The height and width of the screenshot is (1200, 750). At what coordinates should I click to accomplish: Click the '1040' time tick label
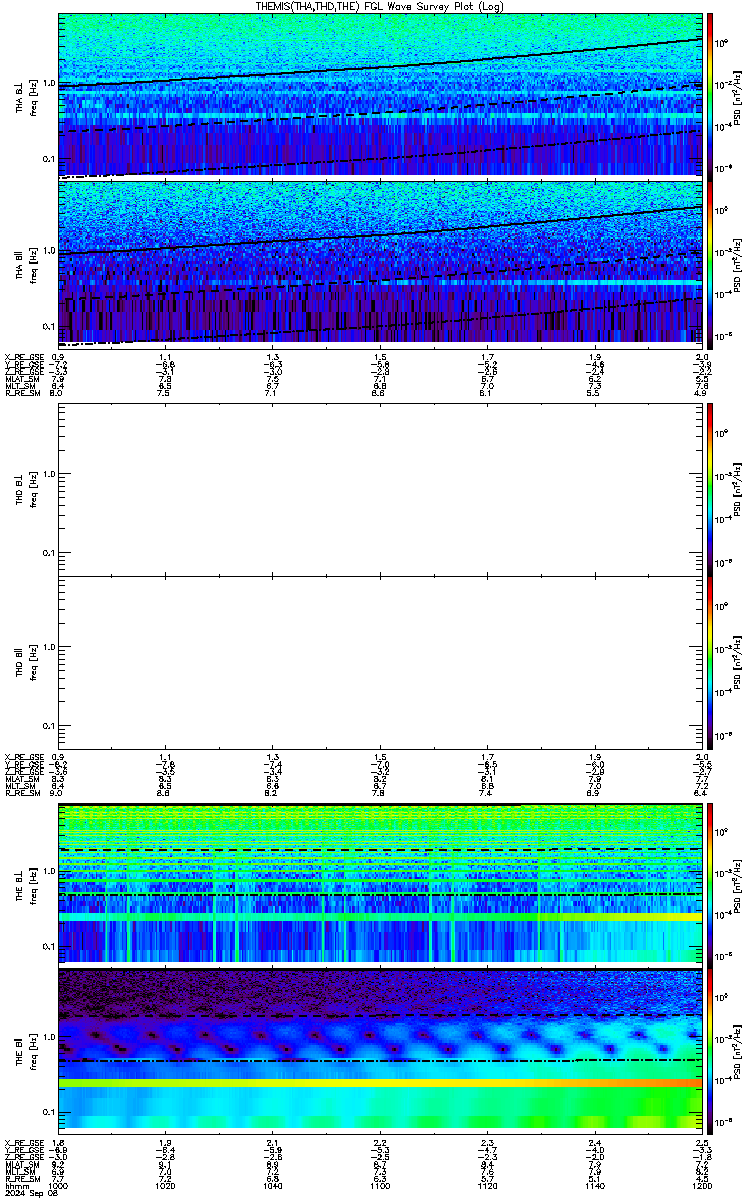tap(273, 1184)
